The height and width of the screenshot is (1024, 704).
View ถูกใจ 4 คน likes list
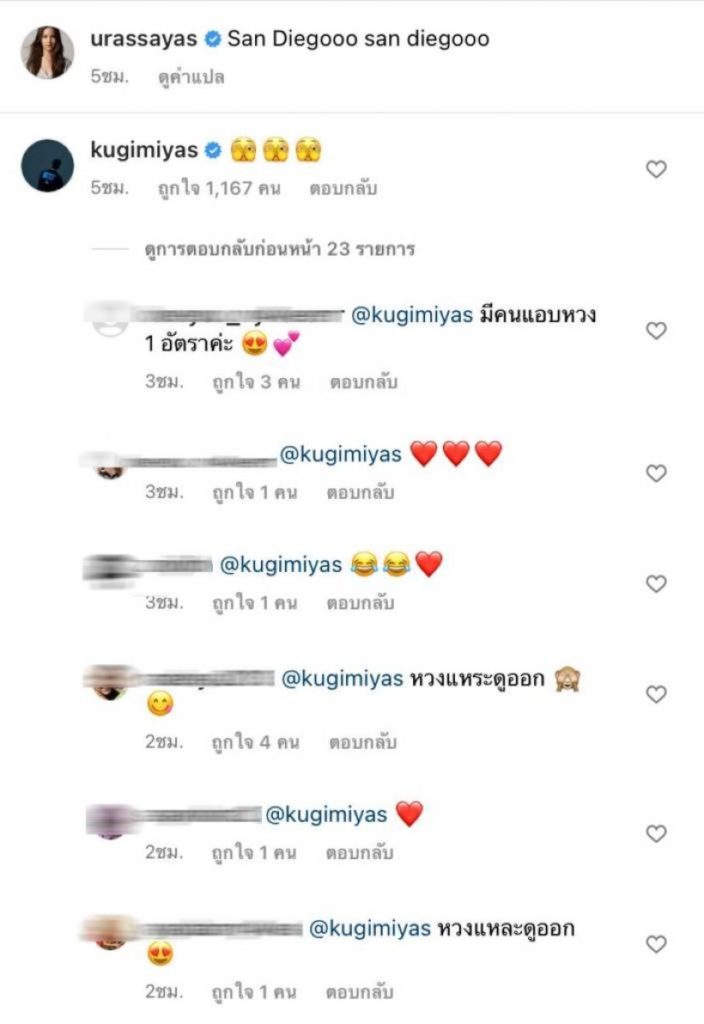click(x=255, y=742)
